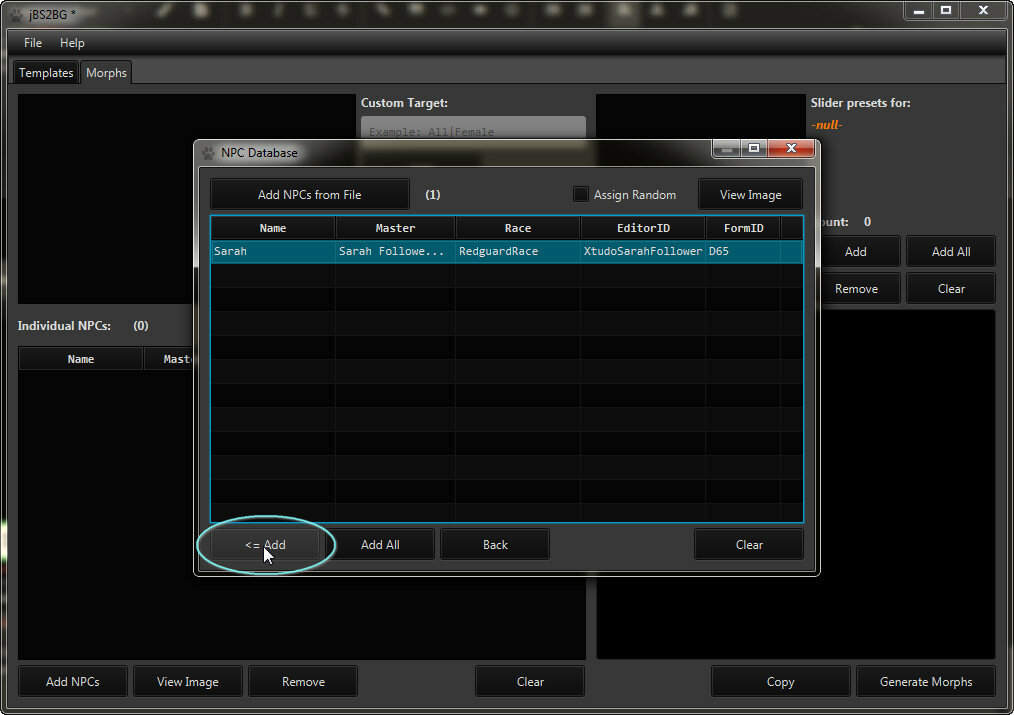Sort by the Name column header in NPC Database
1014x715 pixels.
point(273,228)
